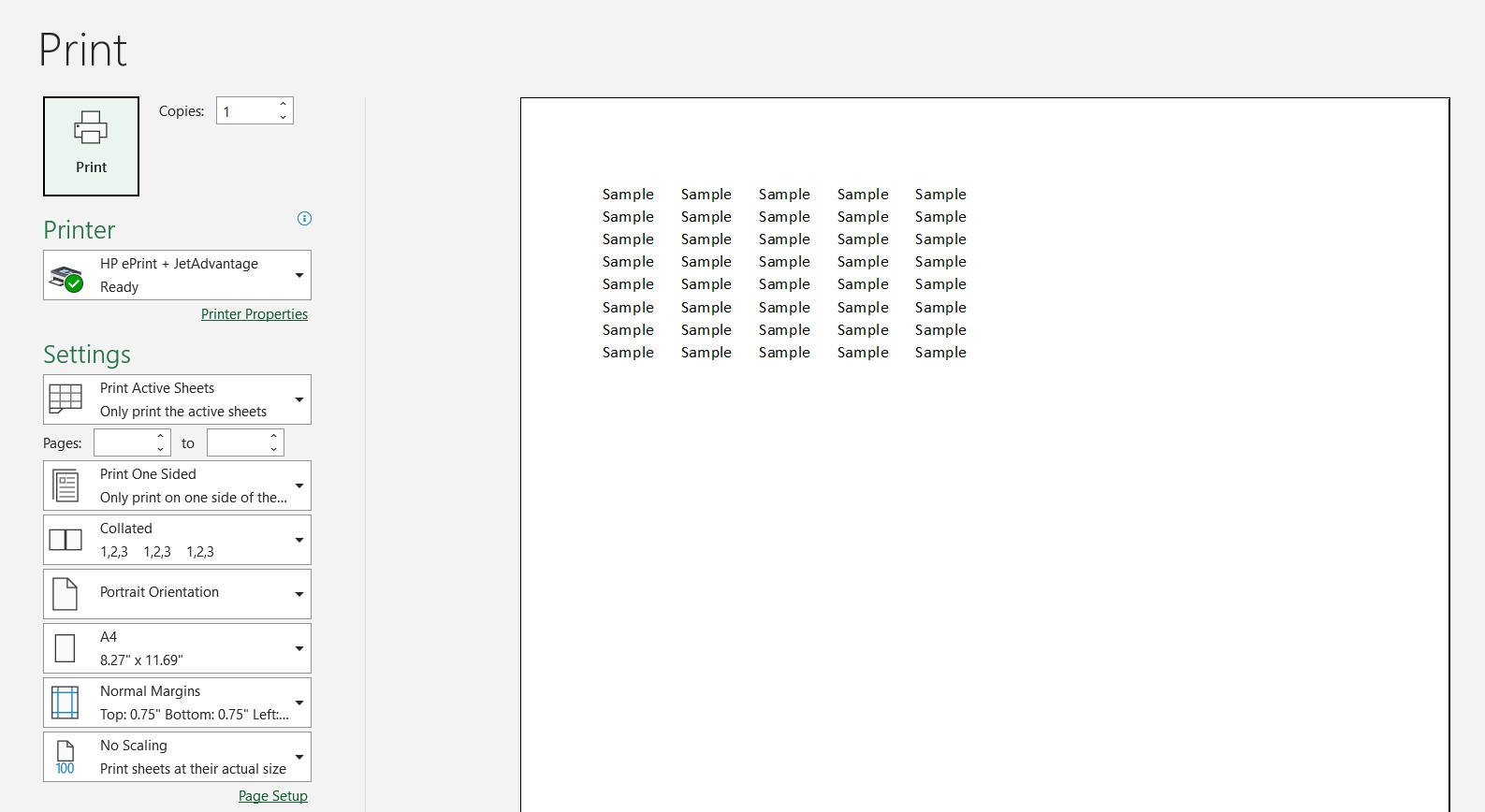Image resolution: width=1485 pixels, height=812 pixels.
Task: Expand the Collated dropdown arrow
Action: coord(299,540)
